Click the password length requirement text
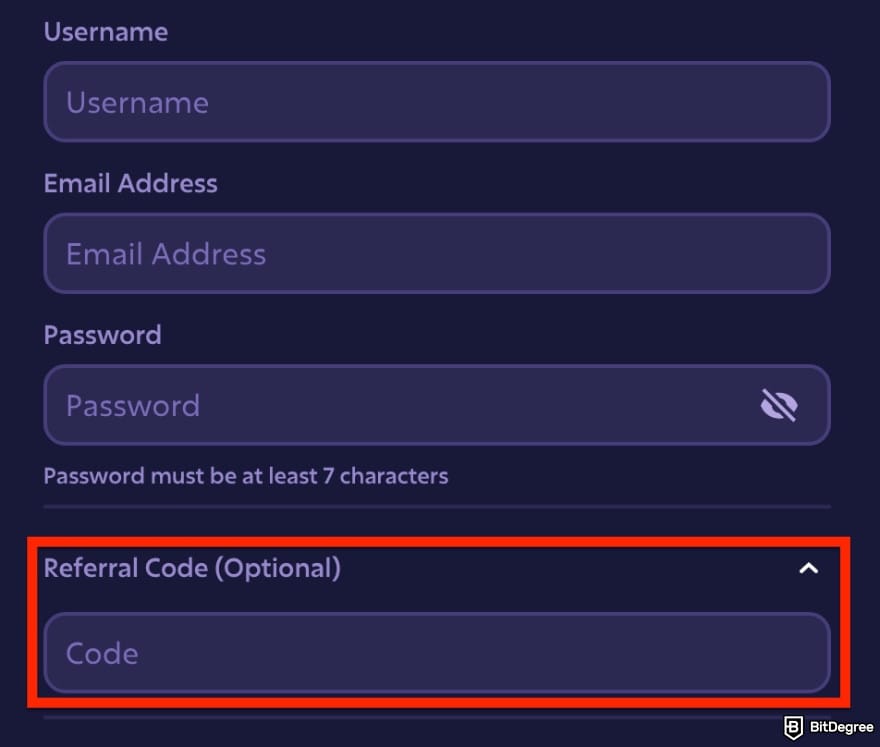 (245, 475)
